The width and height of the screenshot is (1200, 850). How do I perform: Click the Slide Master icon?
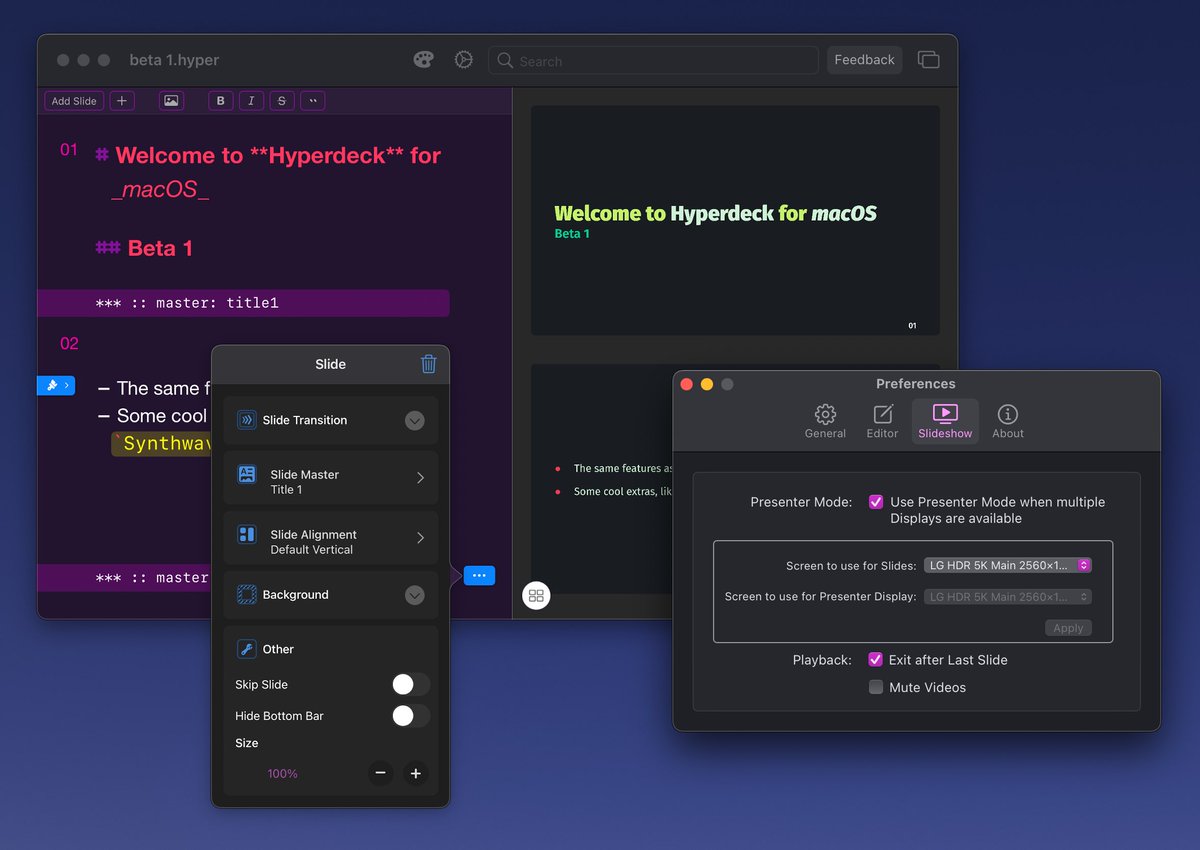tap(246, 475)
